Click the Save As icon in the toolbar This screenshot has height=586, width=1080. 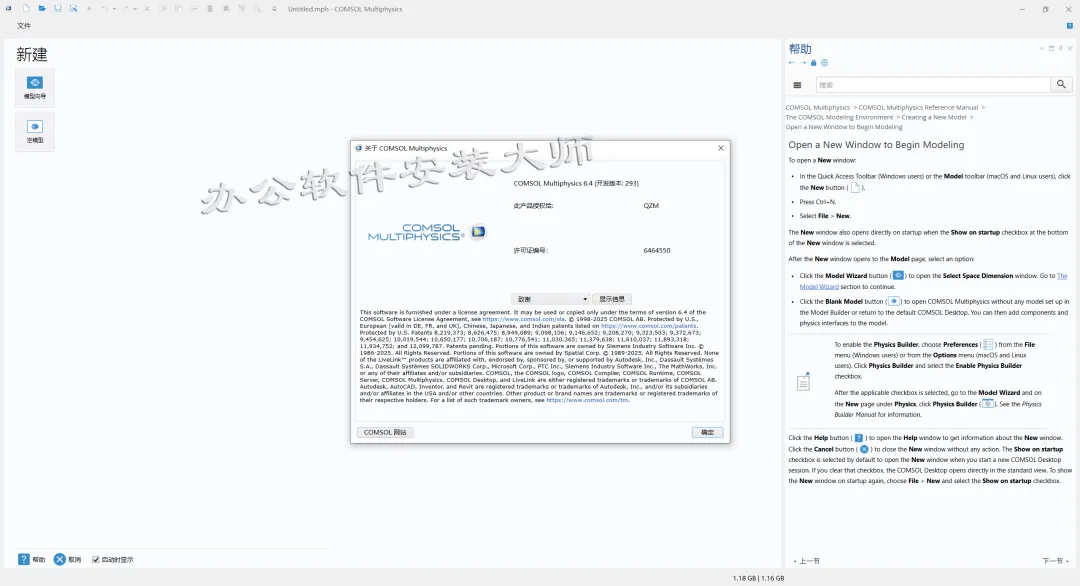[73, 9]
